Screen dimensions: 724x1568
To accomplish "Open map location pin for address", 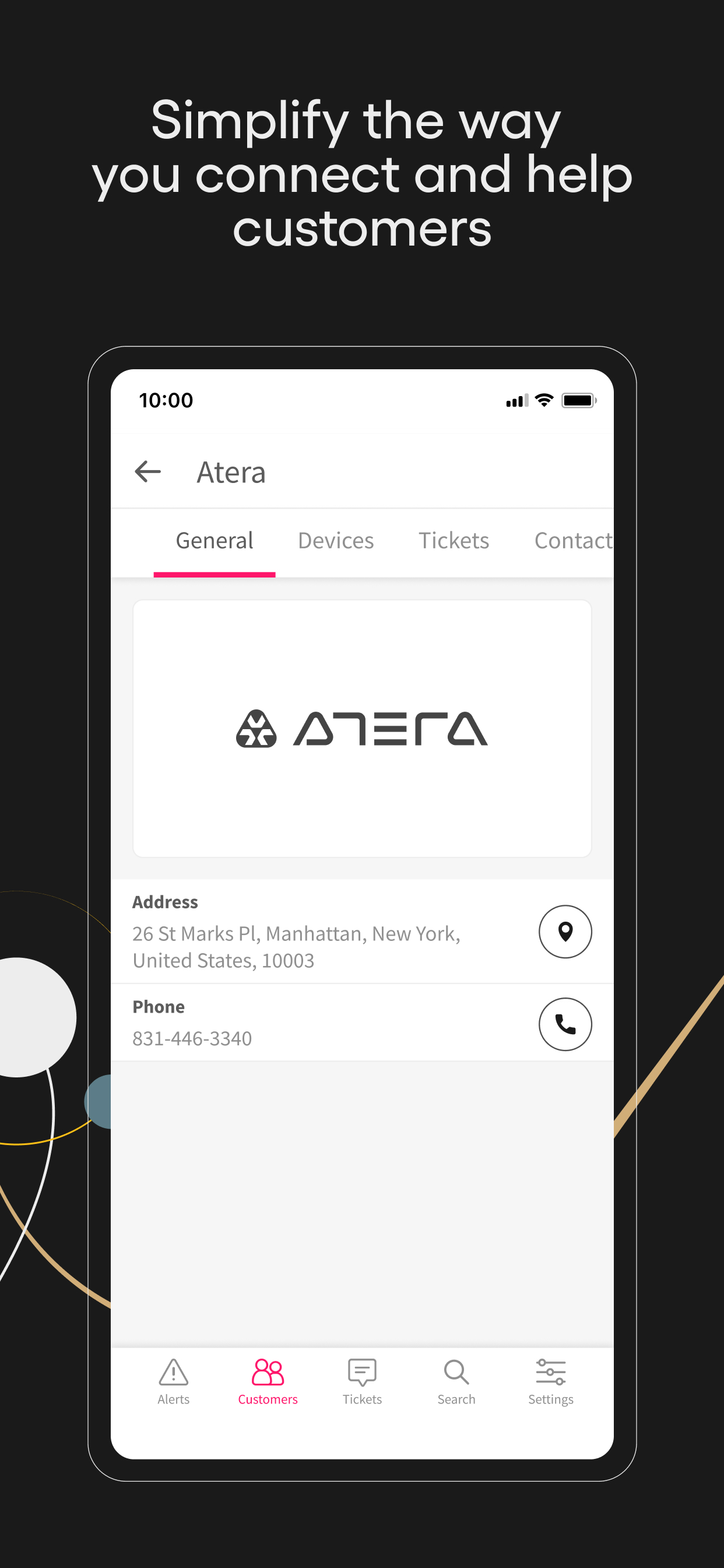I will (565, 932).
